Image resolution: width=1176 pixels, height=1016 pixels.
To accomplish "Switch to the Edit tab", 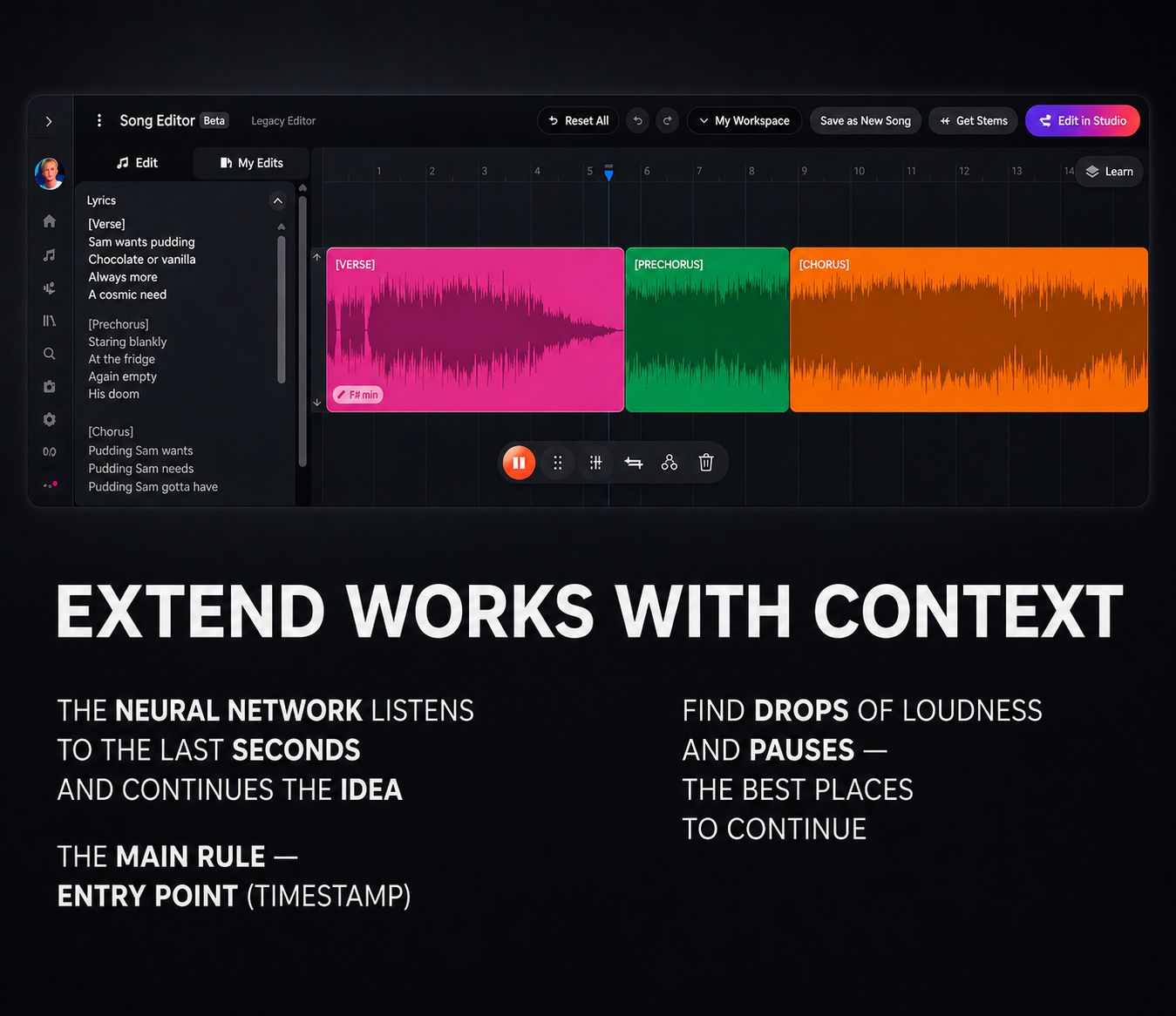I will pyautogui.click(x=138, y=163).
